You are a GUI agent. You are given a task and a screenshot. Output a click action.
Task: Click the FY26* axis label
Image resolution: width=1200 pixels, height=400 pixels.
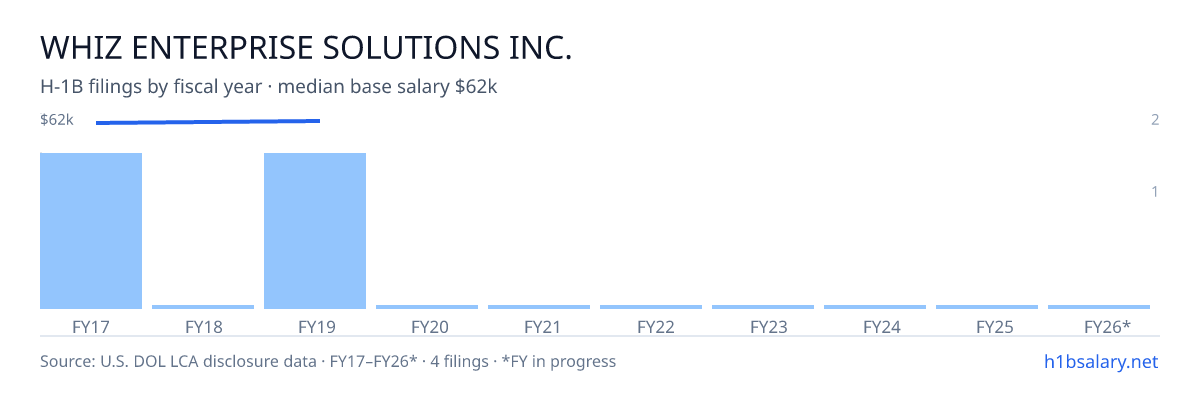pos(1107,326)
